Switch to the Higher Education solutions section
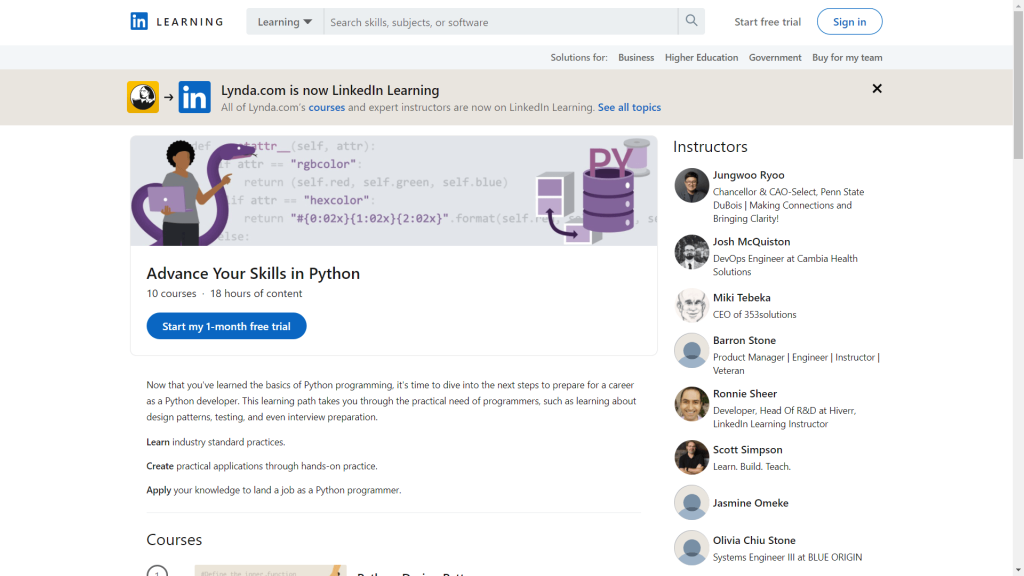 [701, 57]
